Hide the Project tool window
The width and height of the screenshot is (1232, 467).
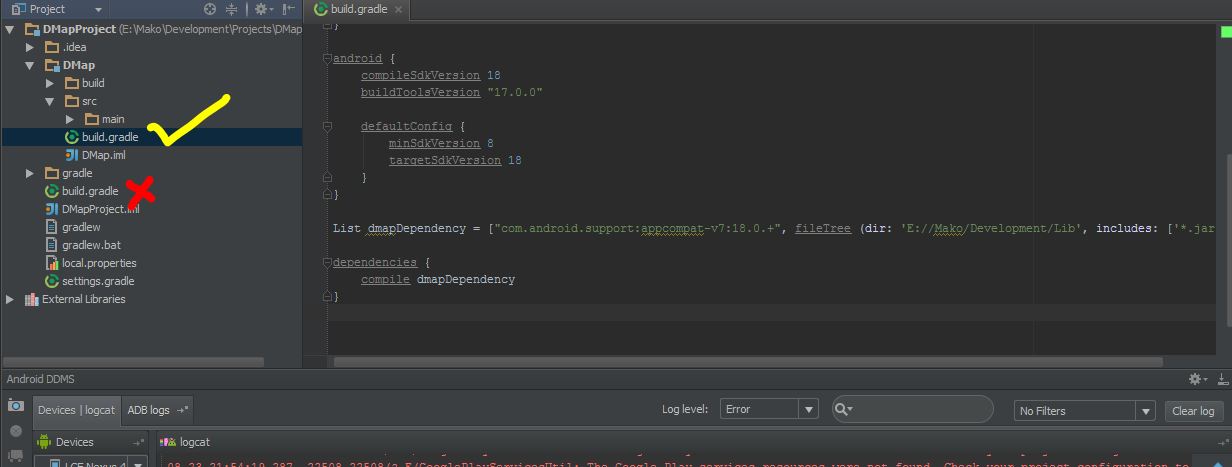tap(288, 9)
